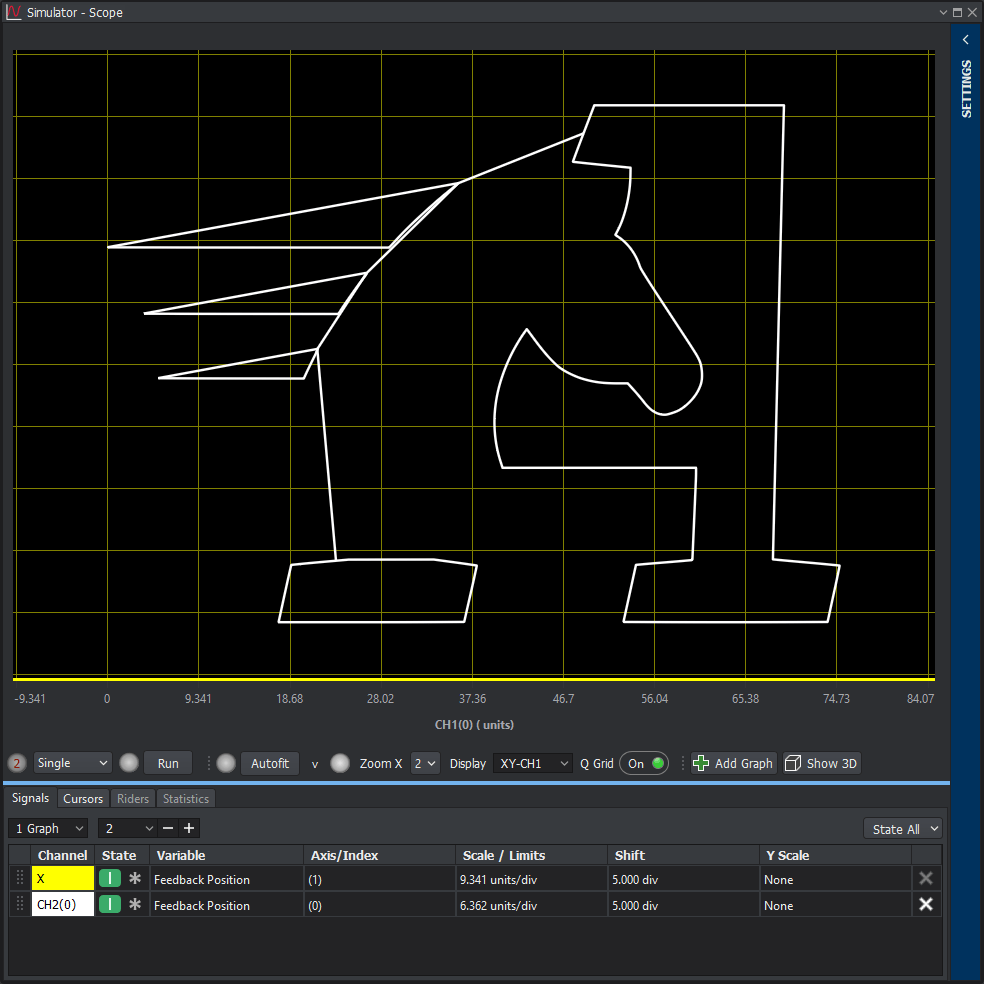
Task: Open the Zoom X factor dropdown
Action: pyautogui.click(x=425, y=763)
